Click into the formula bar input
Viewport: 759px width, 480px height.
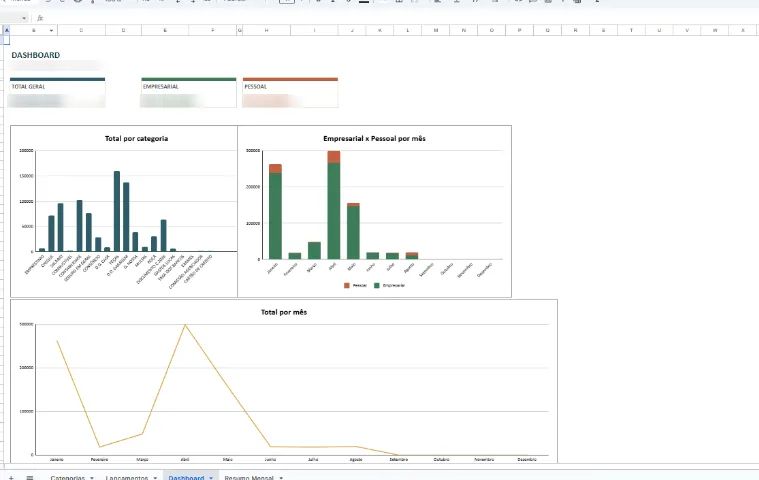pyautogui.click(x=402, y=18)
